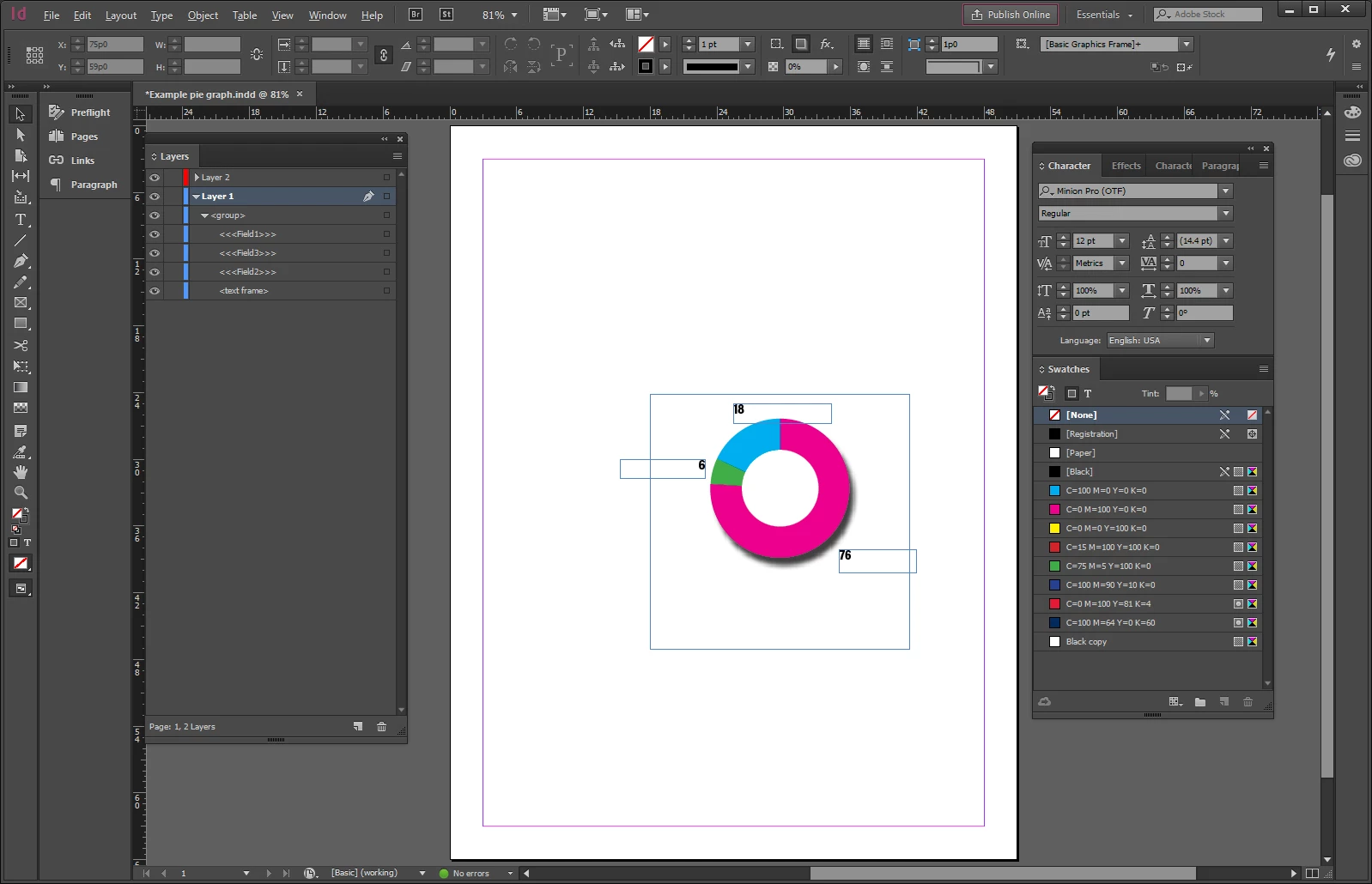Hide Layer 1 via eye icon
Viewport: 1372px width, 884px height.
pos(155,197)
